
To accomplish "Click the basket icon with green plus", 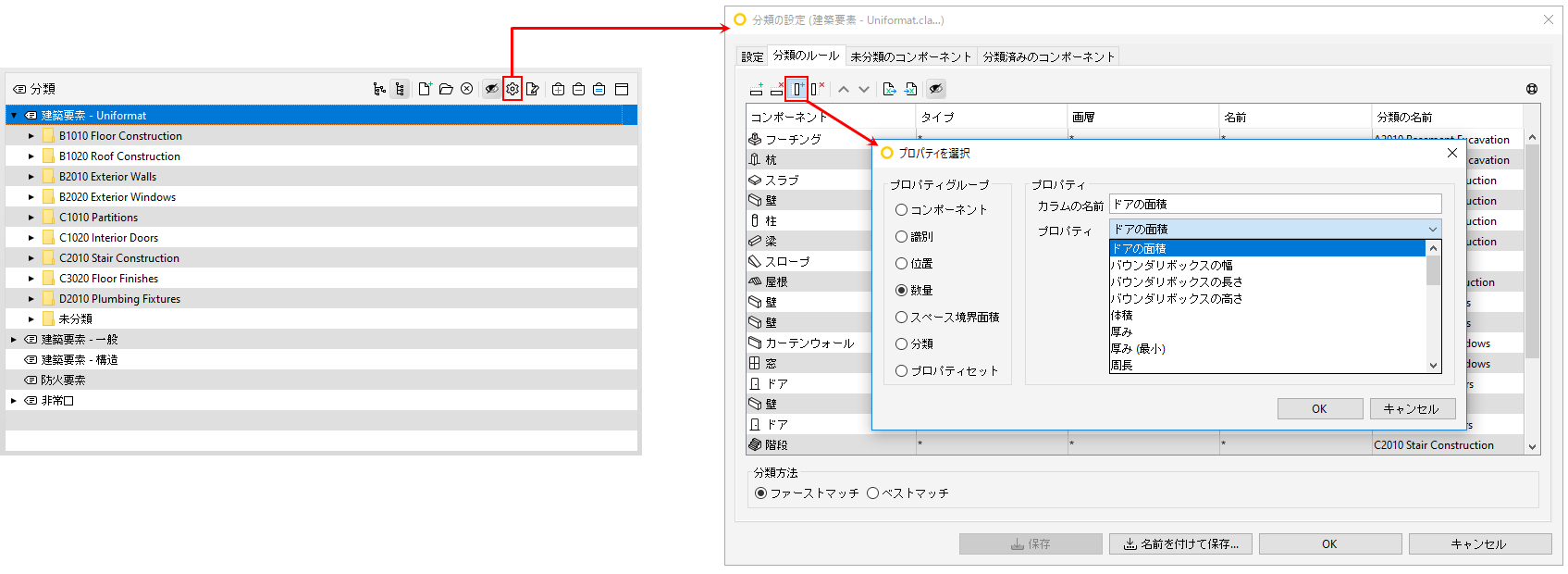I will point(558,89).
